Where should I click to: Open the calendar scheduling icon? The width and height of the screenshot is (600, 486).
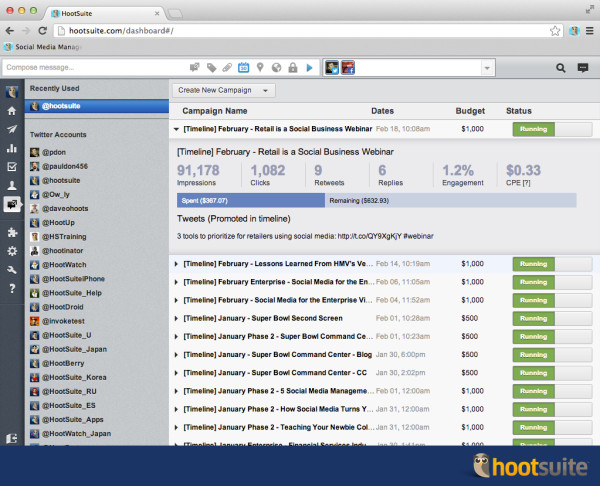click(x=243, y=68)
